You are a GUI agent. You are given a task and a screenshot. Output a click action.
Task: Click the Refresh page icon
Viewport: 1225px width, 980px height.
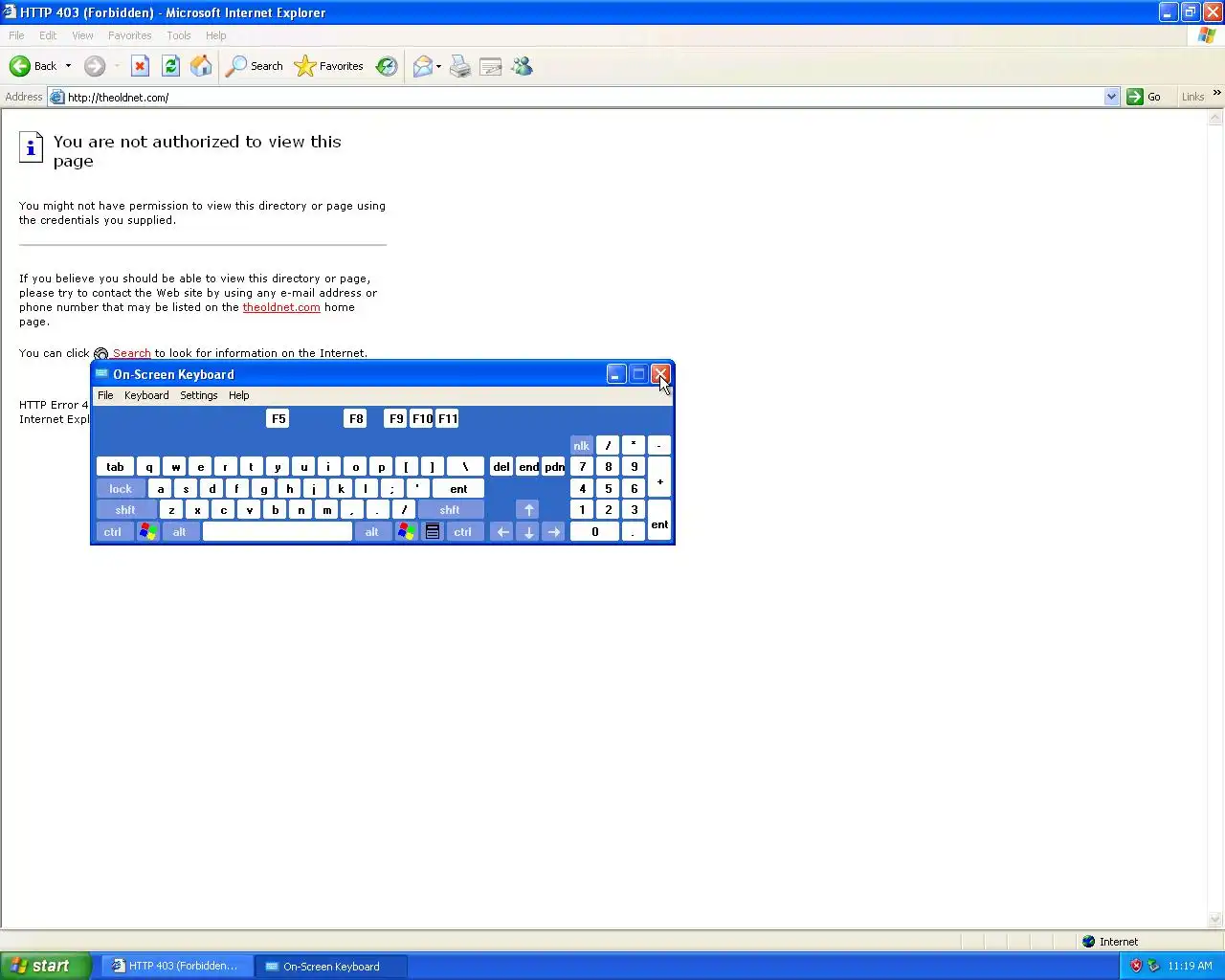click(170, 66)
